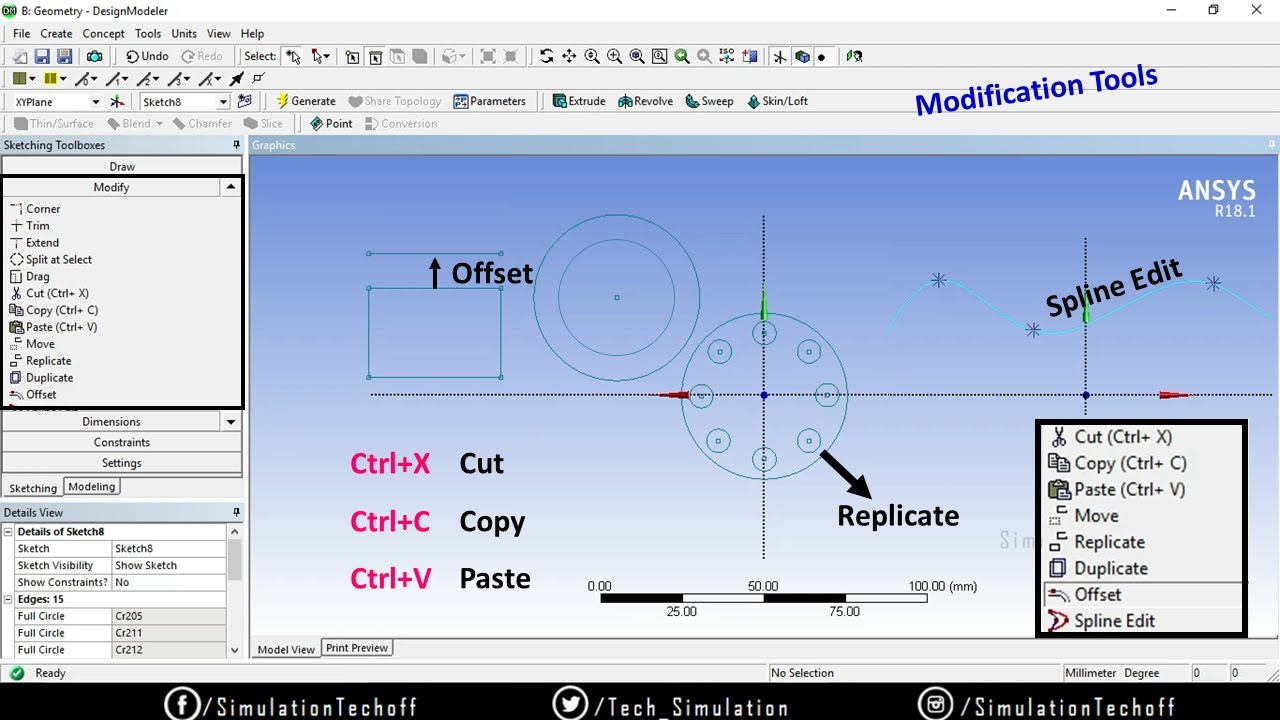Click the New Selection arrow icon
The height and width of the screenshot is (720, 1280).
291,57
